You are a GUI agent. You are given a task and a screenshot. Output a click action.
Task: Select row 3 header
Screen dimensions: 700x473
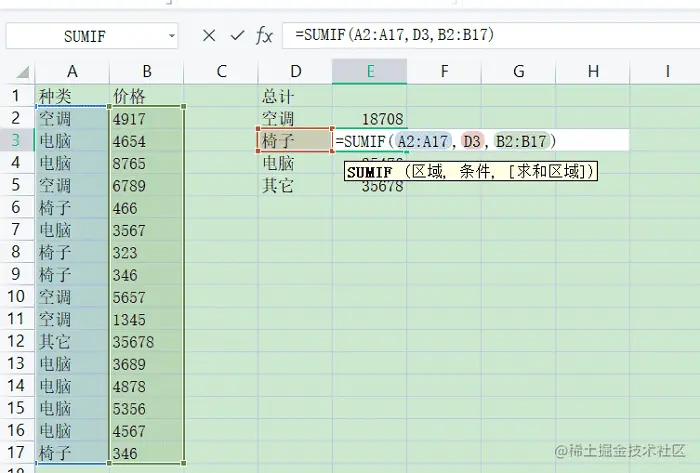tap(17, 140)
